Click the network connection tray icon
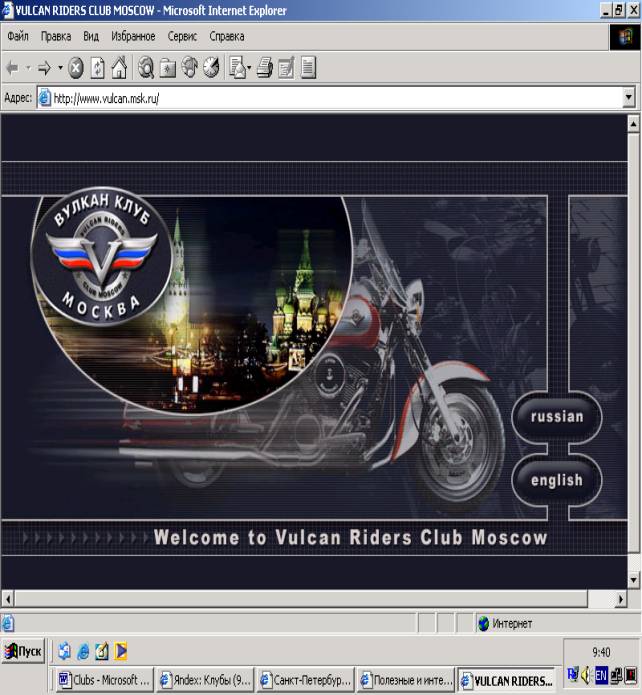The height and width of the screenshot is (695, 642). coord(616,675)
